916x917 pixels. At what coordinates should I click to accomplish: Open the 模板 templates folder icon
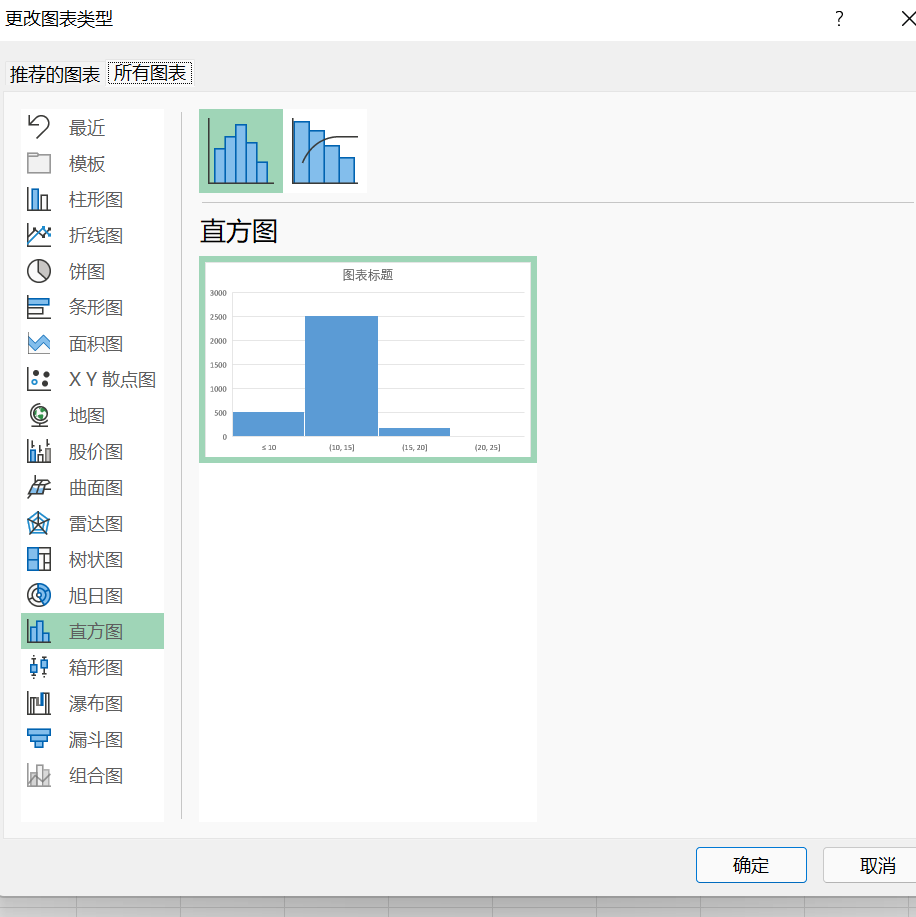pyautogui.click(x=39, y=163)
